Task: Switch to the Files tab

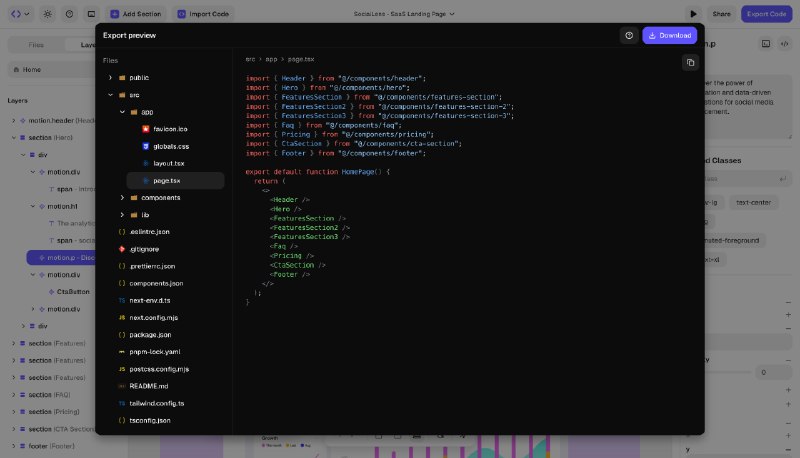Action: 36,45
